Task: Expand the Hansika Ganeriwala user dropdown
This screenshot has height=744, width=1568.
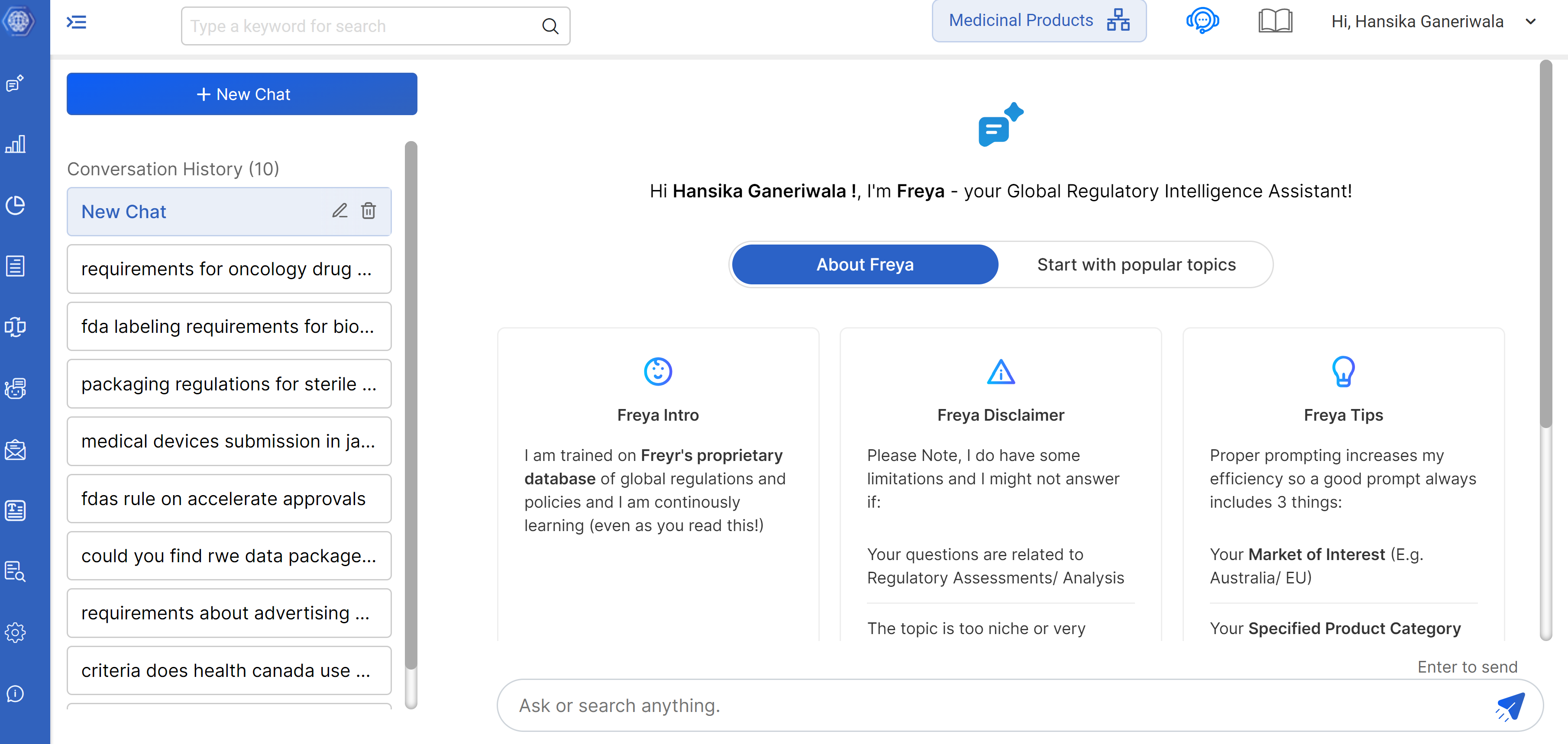Action: [1531, 22]
